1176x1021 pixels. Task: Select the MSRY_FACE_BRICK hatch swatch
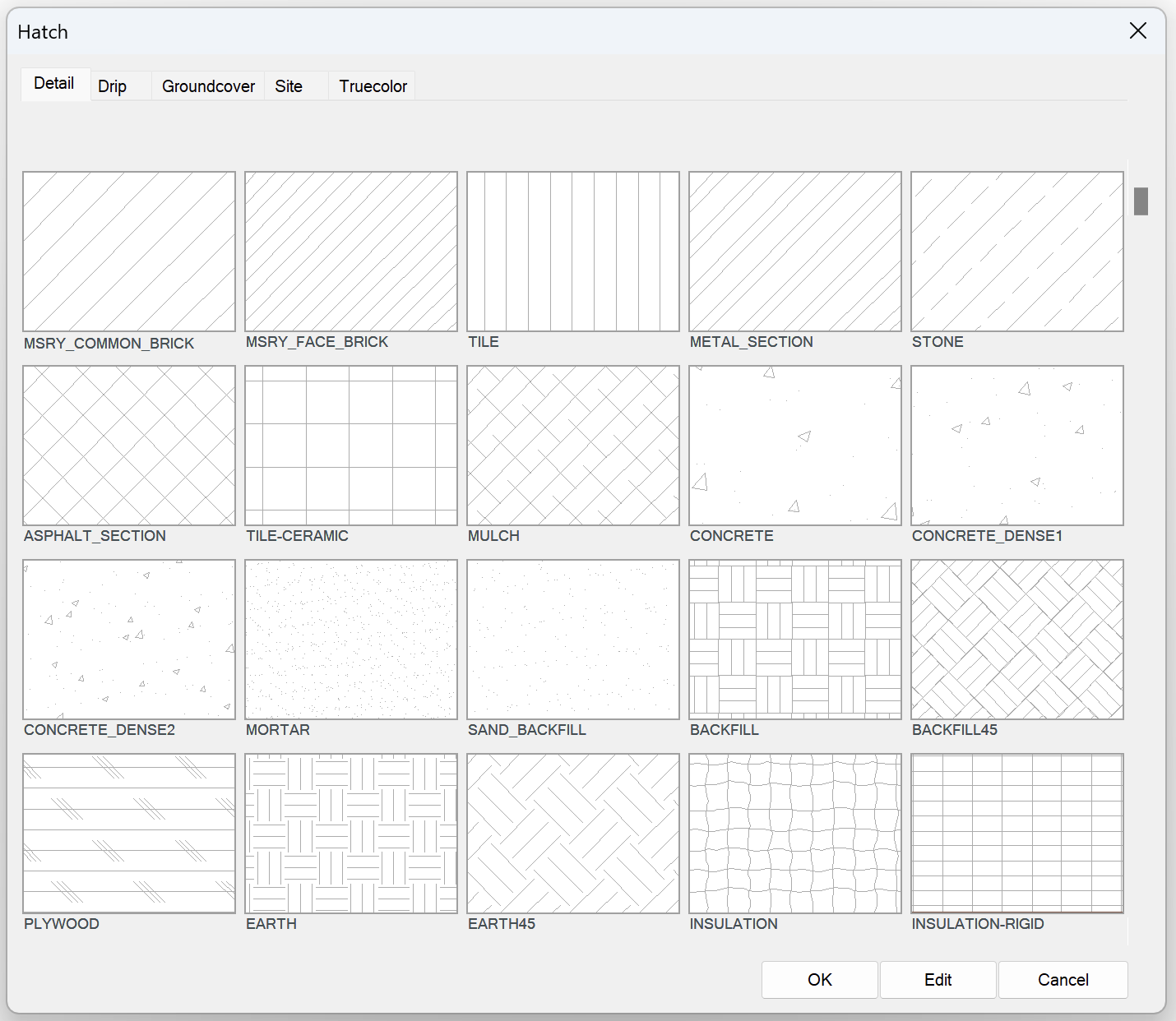pyautogui.click(x=351, y=252)
